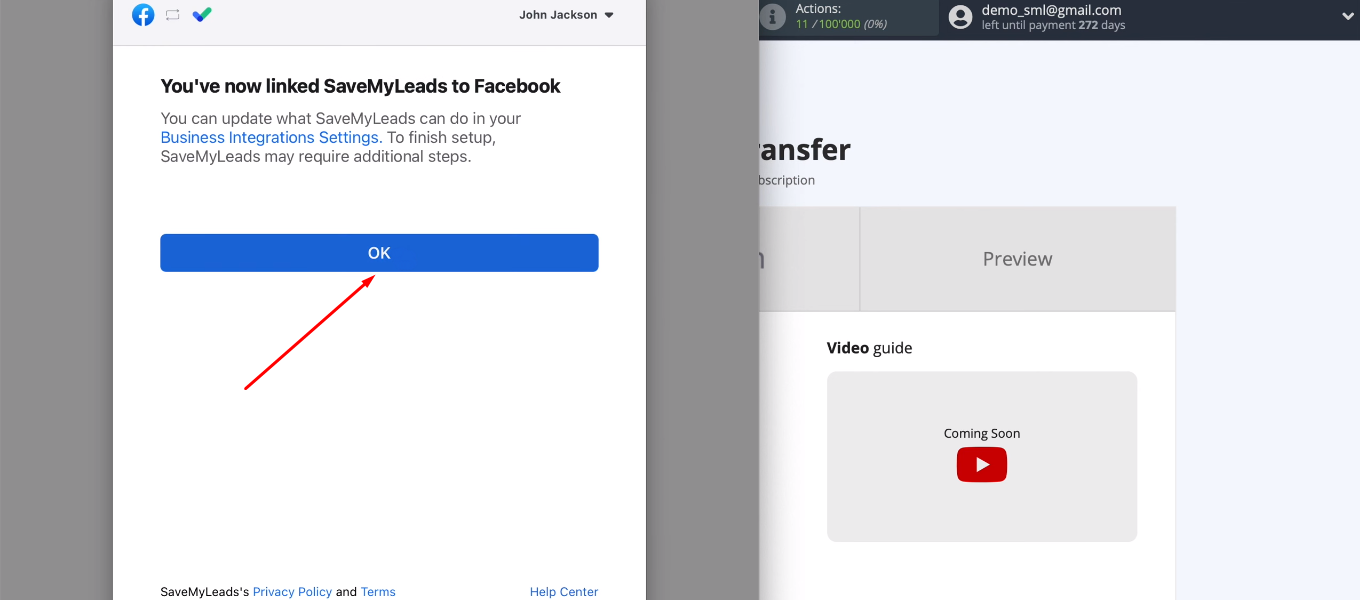Click the Facebook logo icon
This screenshot has height=600, width=1360.
[143, 15]
